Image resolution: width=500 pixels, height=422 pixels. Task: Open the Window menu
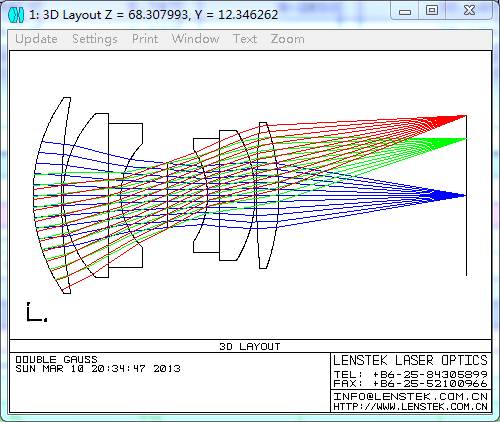coord(196,39)
